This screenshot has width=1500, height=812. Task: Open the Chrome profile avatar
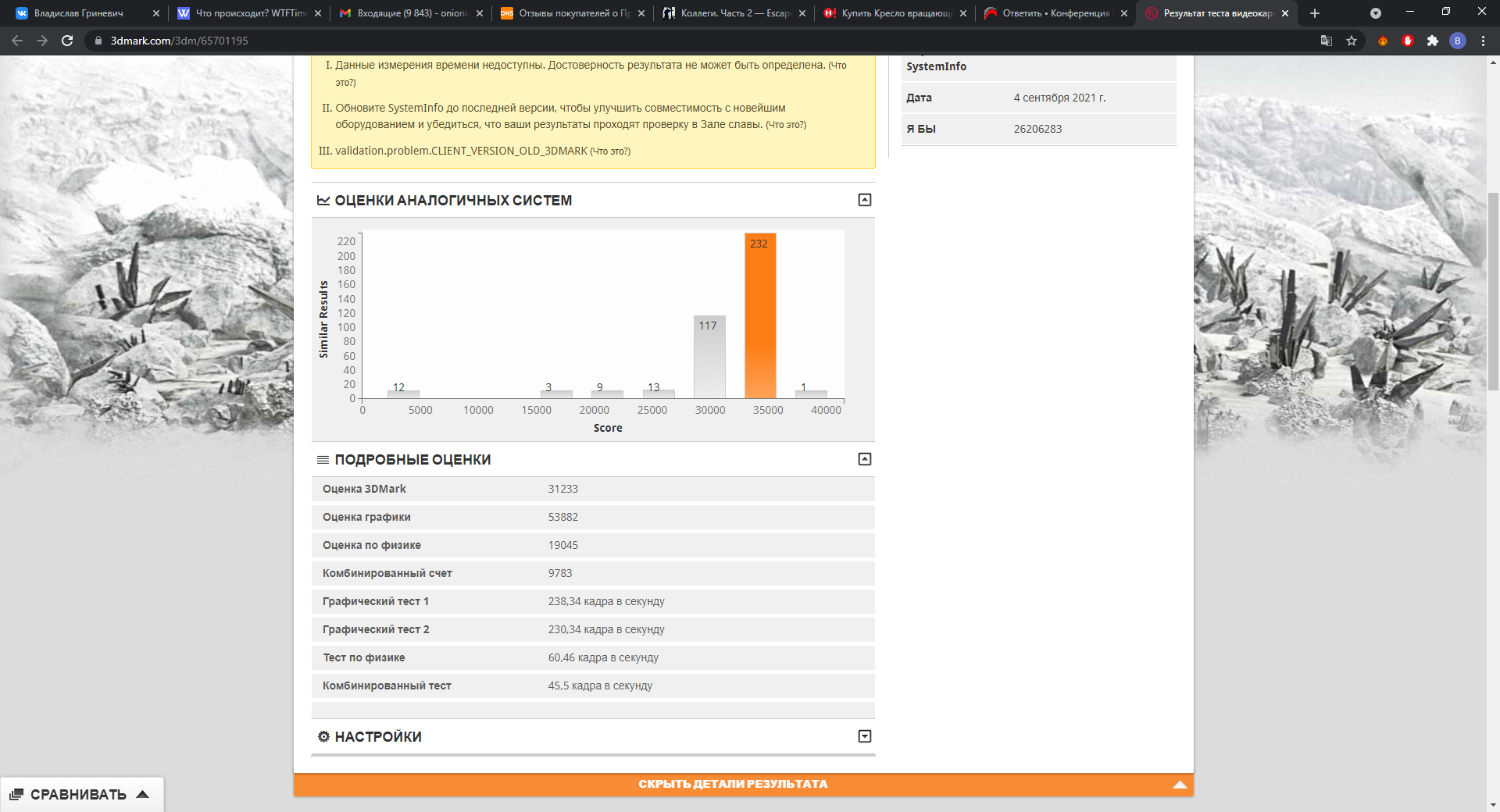(x=1458, y=41)
